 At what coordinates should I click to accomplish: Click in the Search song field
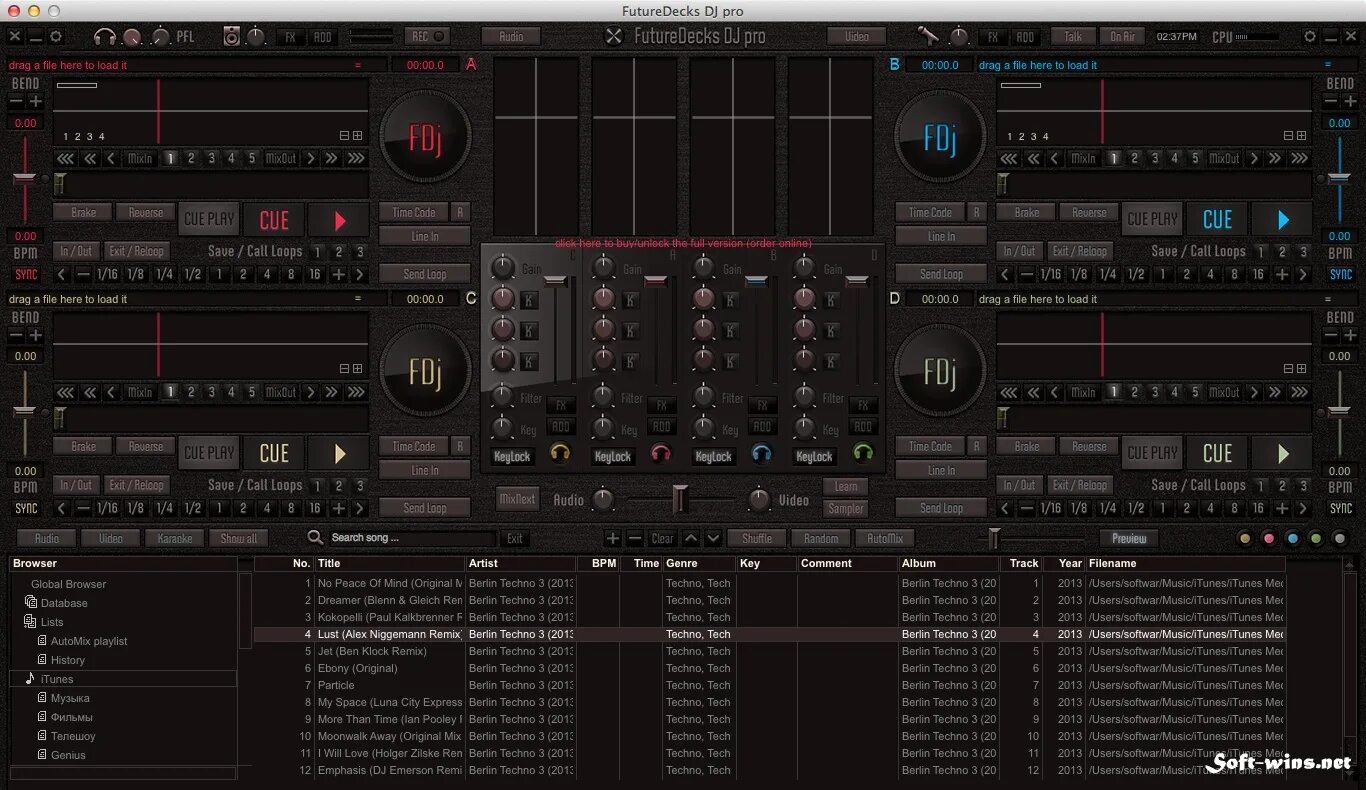coord(410,538)
